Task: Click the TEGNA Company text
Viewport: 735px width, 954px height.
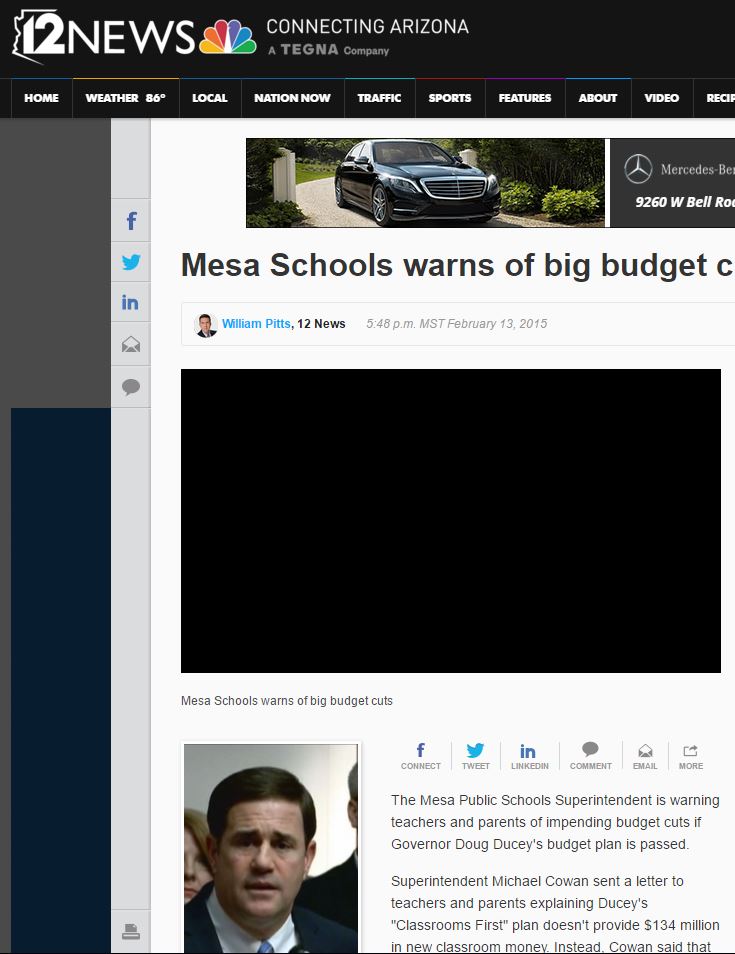Action: [329, 50]
